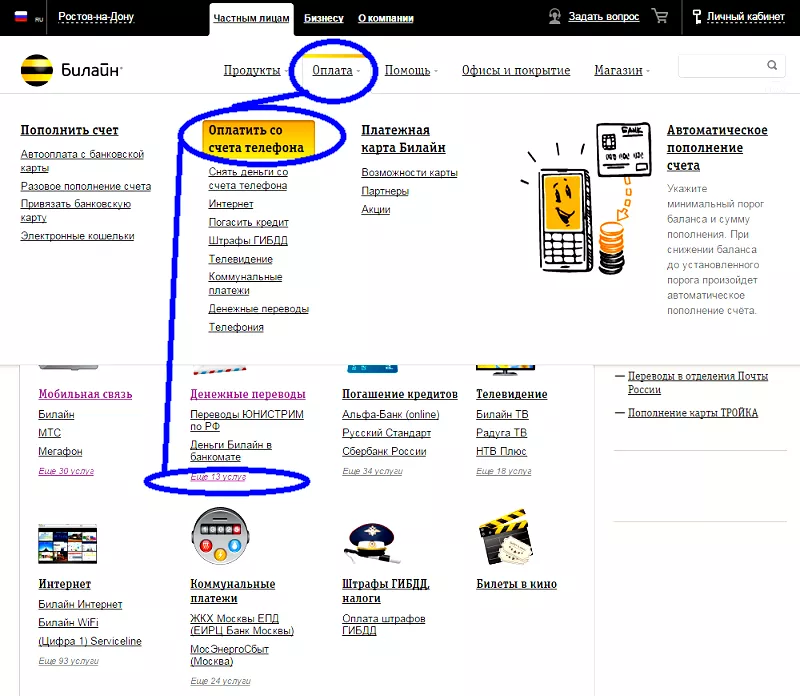Open the Платежная карта Билайн link
Viewport: 800px width, 696px height.
(403, 139)
